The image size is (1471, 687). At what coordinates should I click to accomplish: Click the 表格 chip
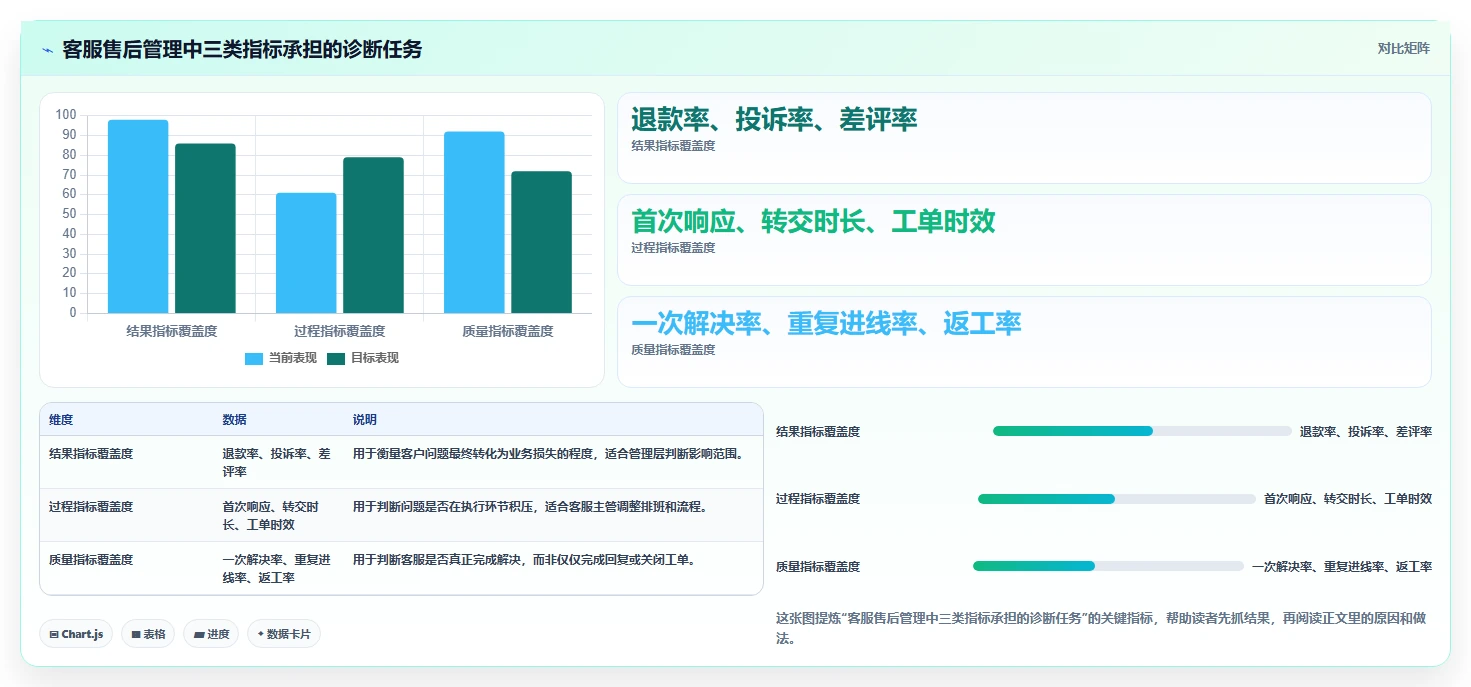[x=148, y=634]
